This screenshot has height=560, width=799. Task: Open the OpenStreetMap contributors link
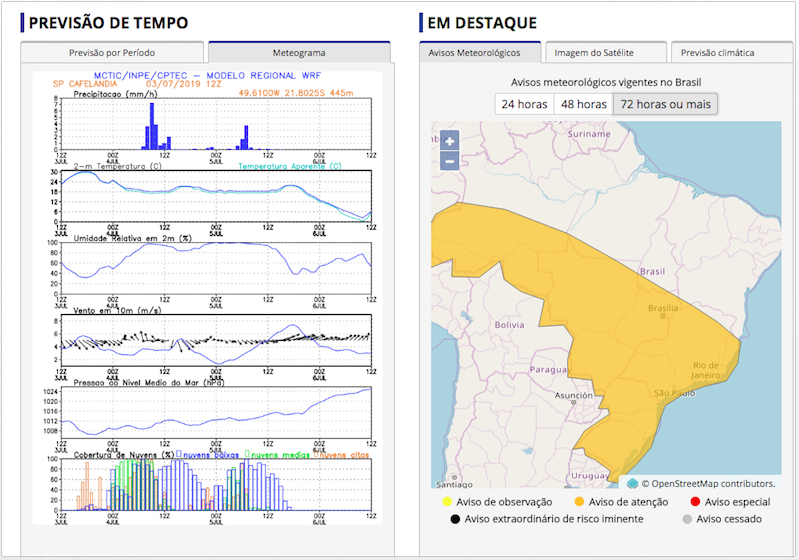712,483
